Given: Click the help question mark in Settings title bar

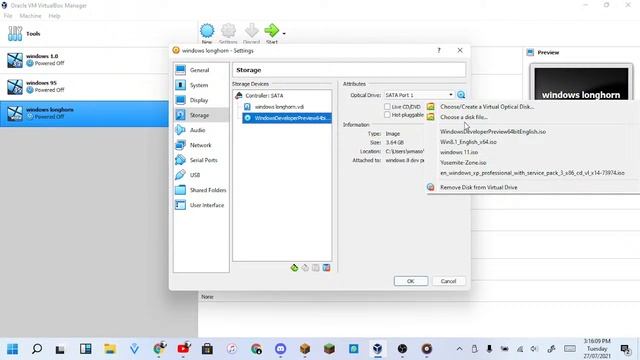Looking at the screenshot, I should pos(439,50).
